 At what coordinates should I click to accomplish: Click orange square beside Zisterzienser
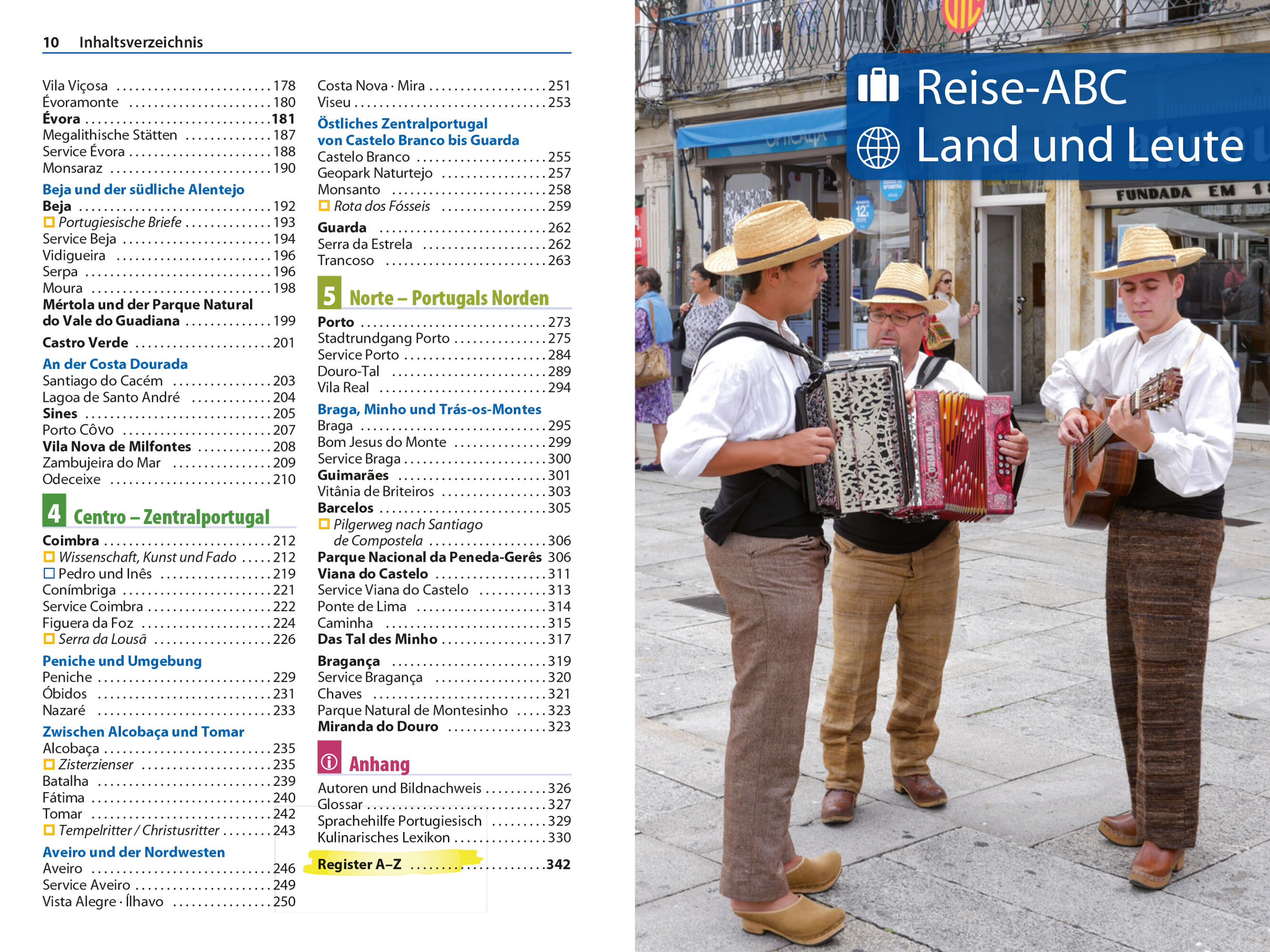49,764
